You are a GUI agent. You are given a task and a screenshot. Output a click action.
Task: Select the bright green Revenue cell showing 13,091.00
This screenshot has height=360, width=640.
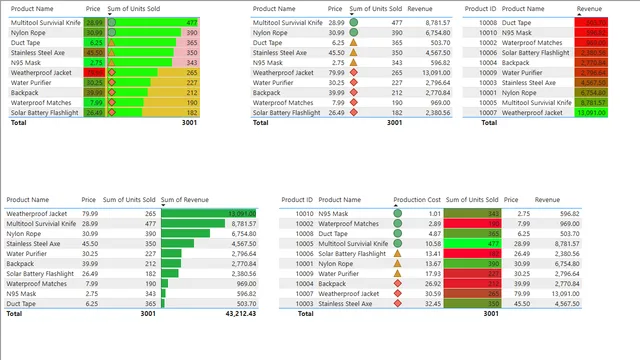pyautogui.click(x=591, y=113)
